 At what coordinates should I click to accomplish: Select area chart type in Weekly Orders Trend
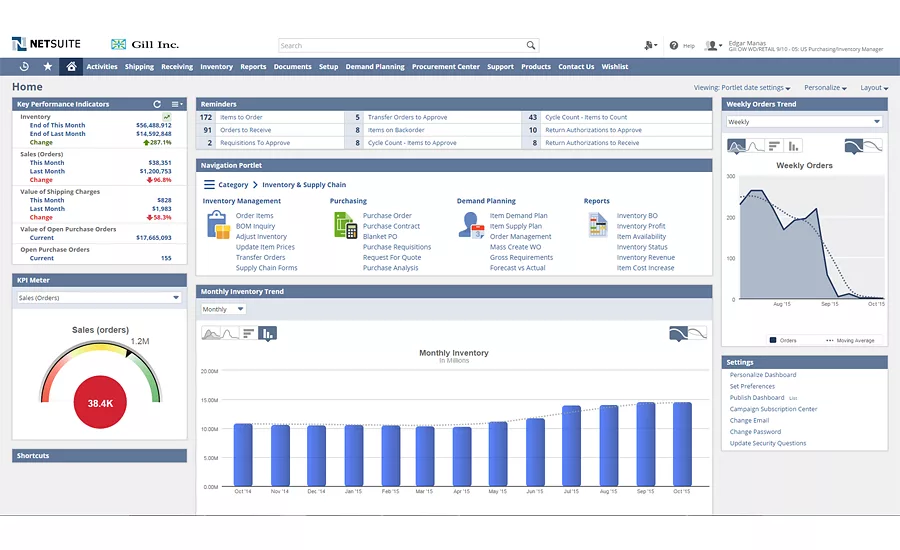point(736,146)
